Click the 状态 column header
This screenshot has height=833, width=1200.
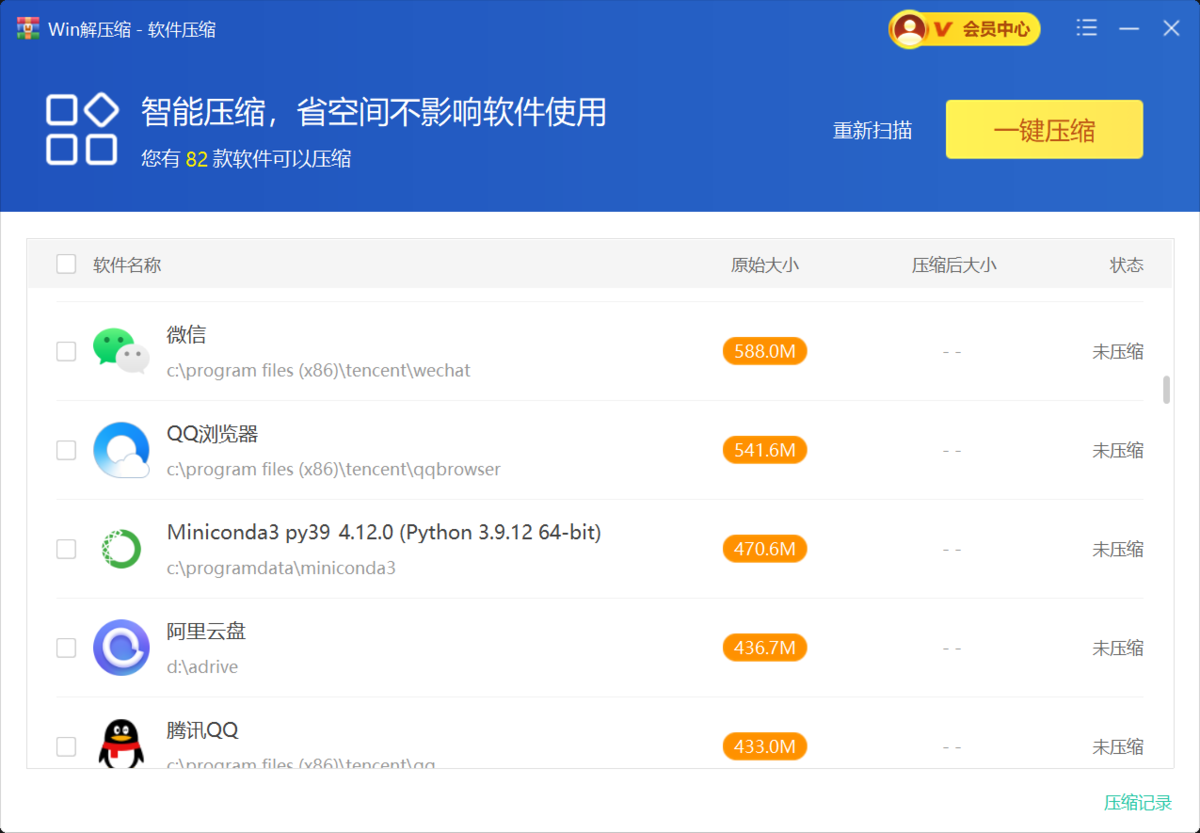pyautogui.click(x=1126, y=265)
